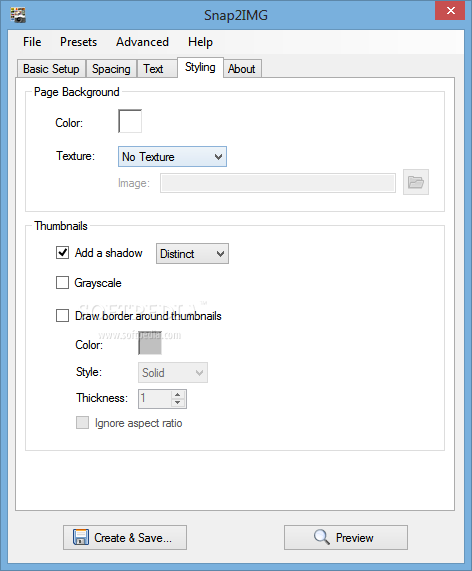Click the magnifier icon on Preview button
Screen dimensions: 472x571
pyautogui.click(x=322, y=537)
